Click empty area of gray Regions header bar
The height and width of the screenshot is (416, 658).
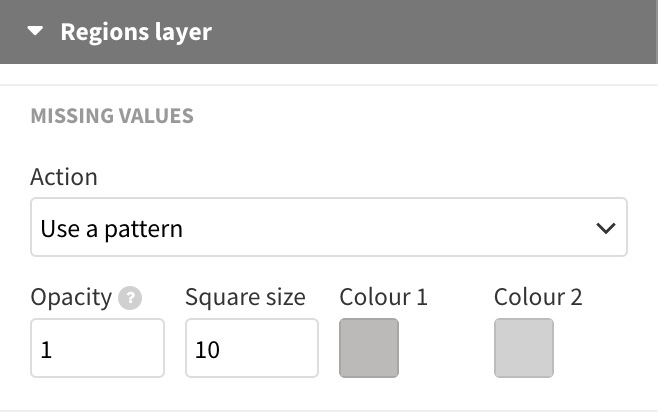coord(432,32)
